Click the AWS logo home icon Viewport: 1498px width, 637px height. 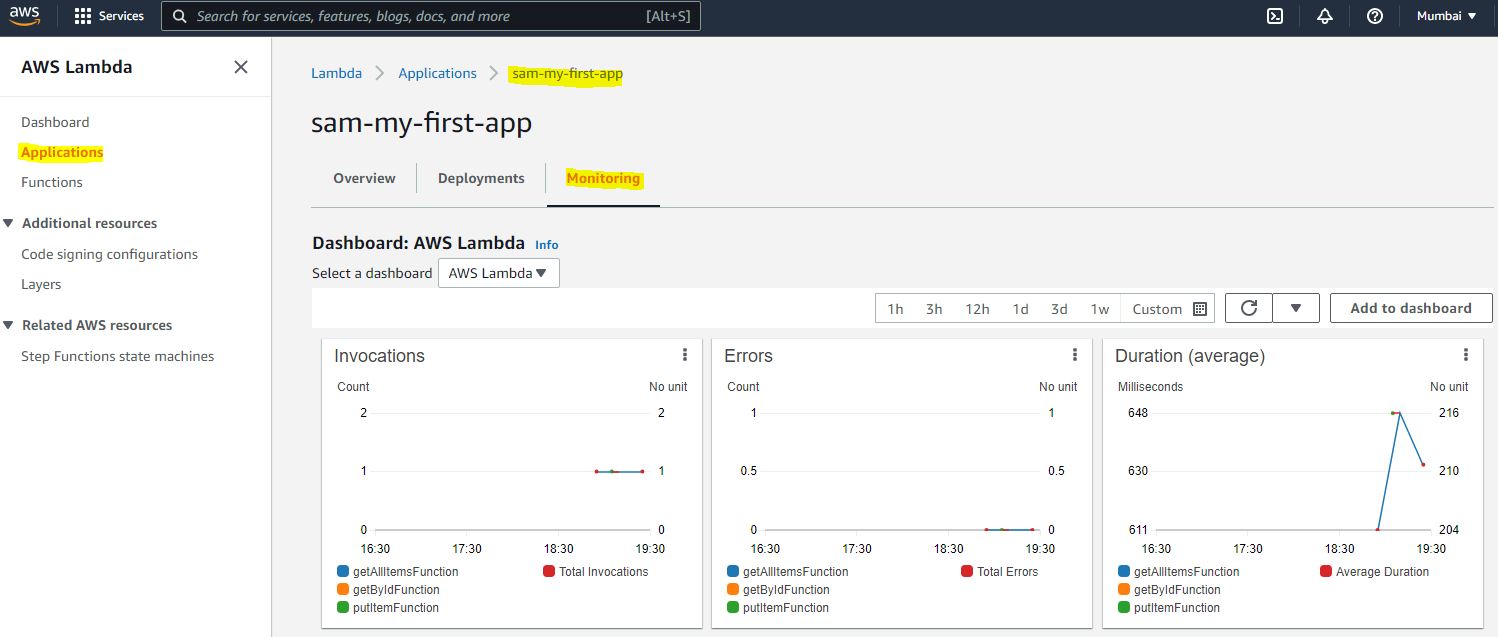tap(25, 15)
